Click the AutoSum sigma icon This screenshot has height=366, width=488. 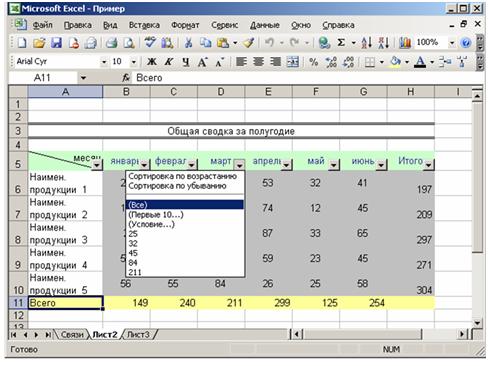click(x=341, y=43)
